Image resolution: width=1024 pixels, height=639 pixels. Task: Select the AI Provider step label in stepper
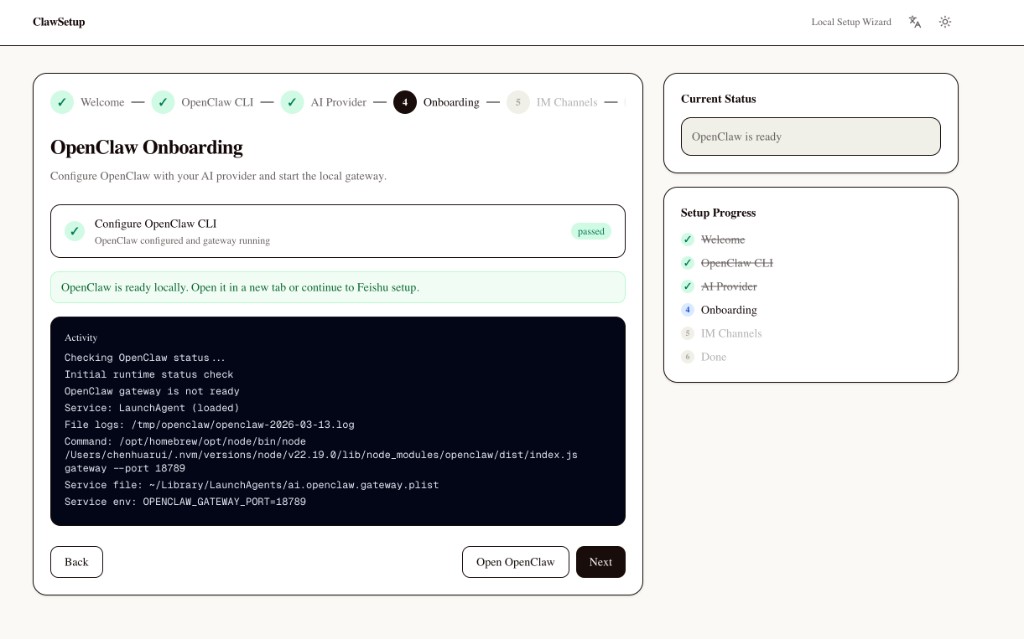click(338, 103)
